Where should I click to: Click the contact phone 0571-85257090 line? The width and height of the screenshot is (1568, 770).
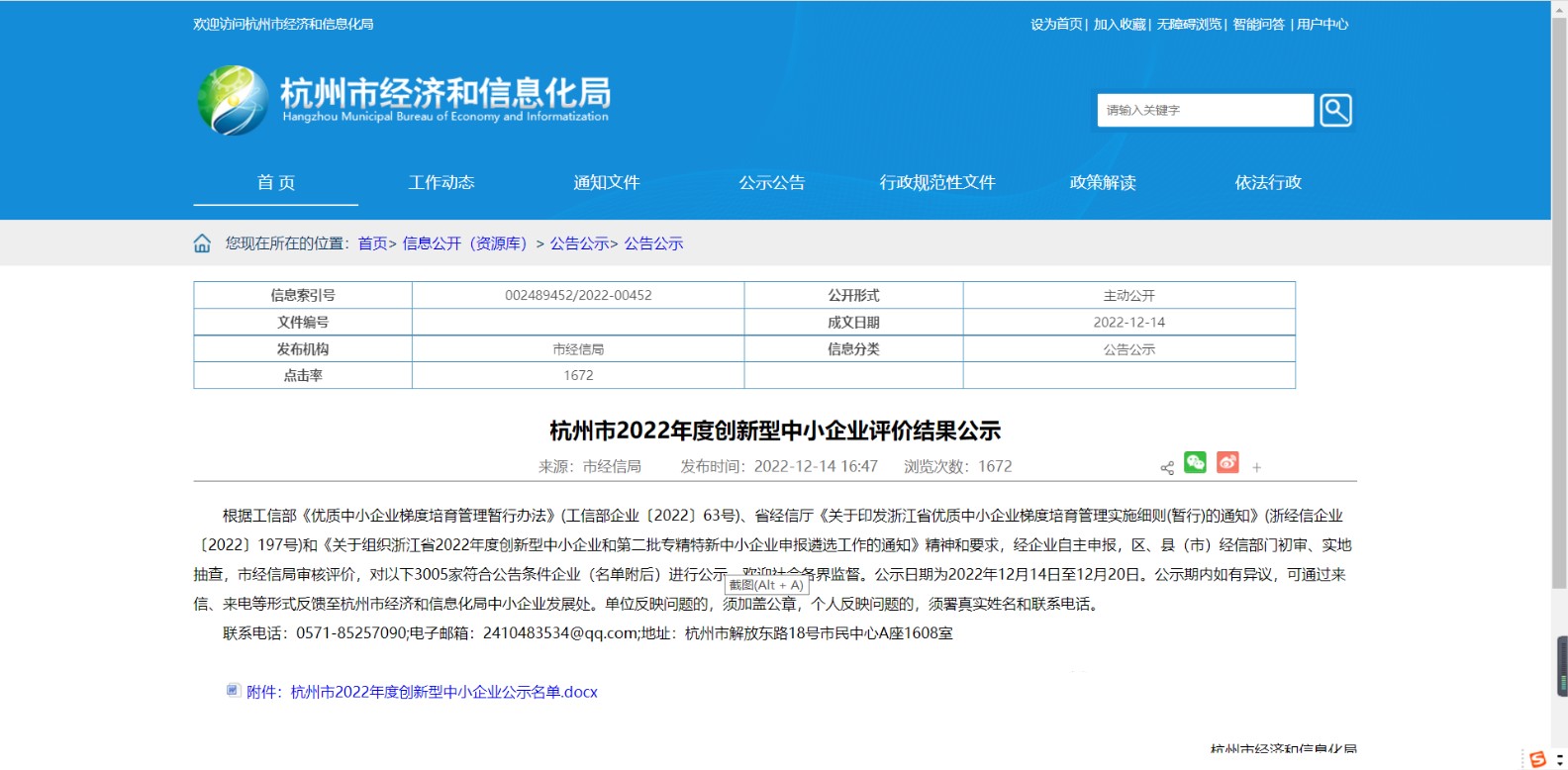pos(588,633)
